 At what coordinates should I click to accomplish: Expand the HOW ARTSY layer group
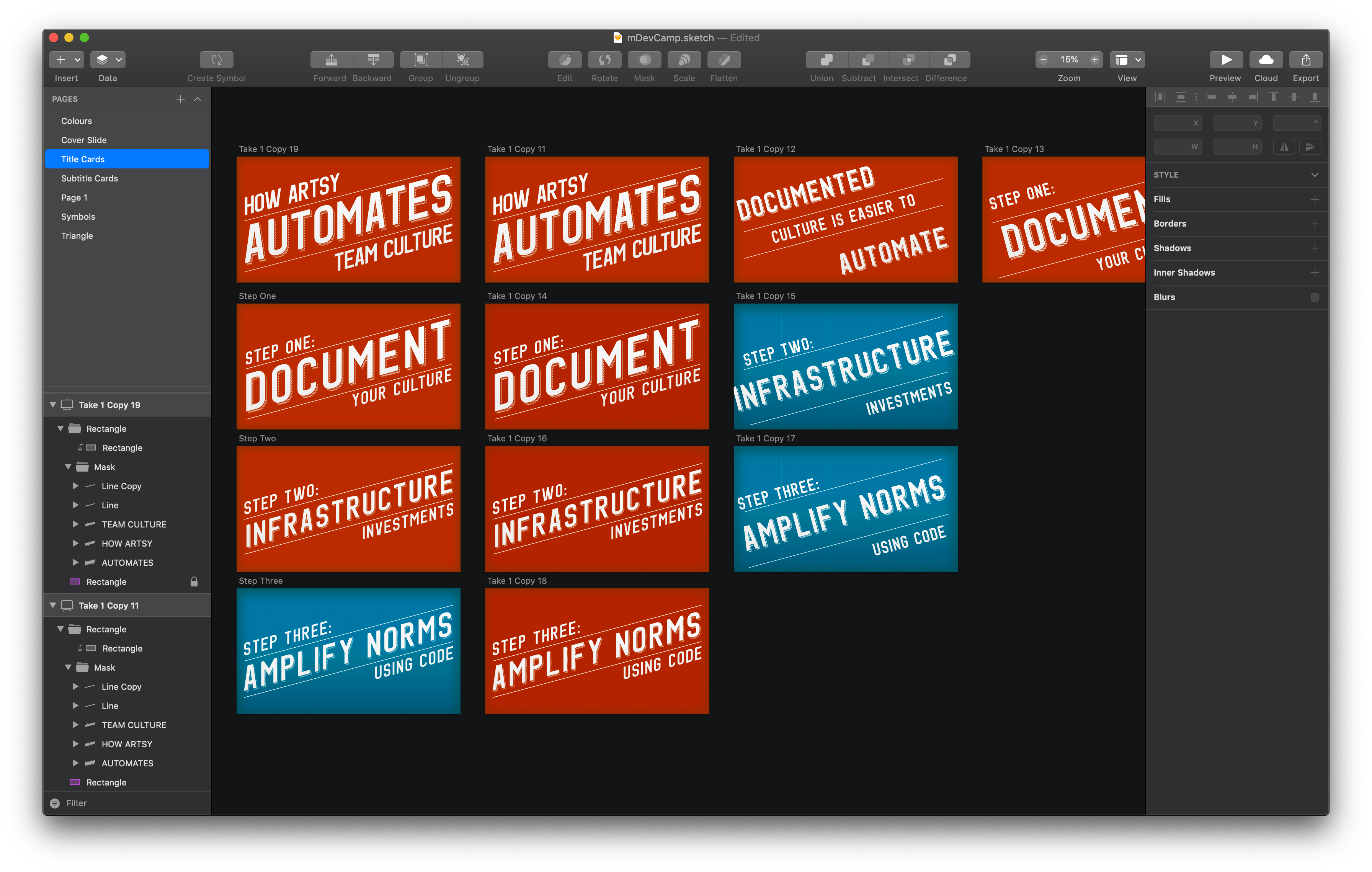pyautogui.click(x=76, y=543)
